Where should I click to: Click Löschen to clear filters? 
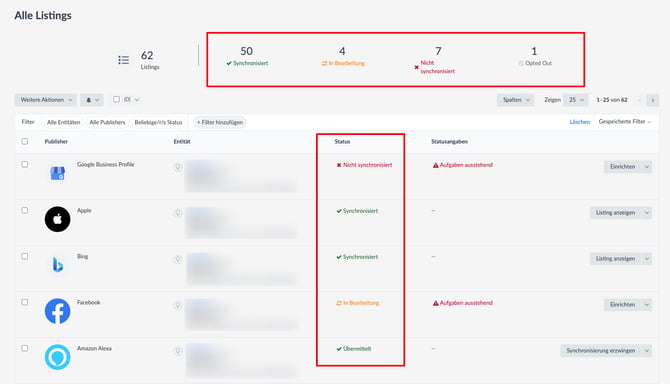579,122
